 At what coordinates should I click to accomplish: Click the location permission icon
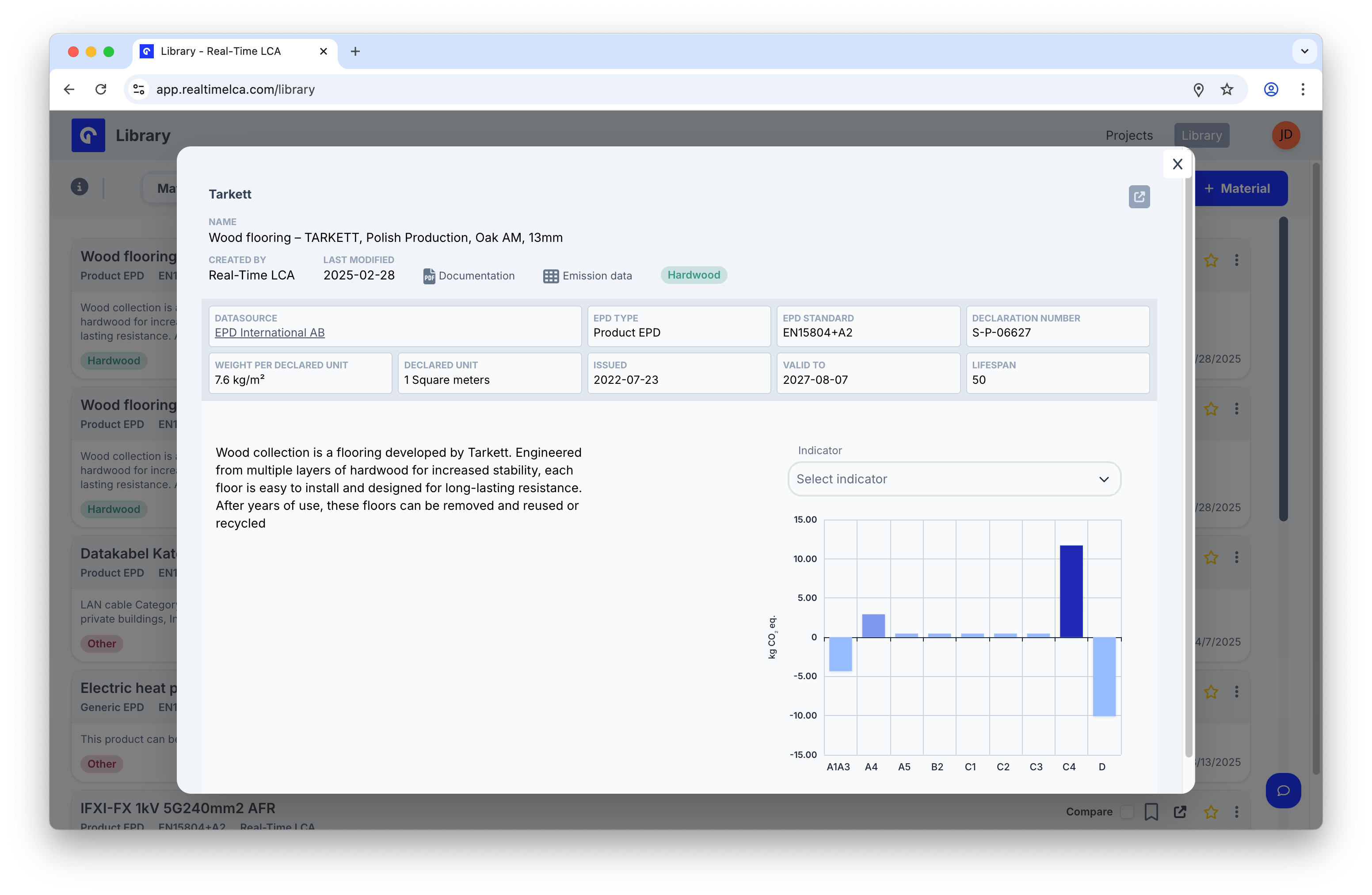pyautogui.click(x=1198, y=89)
